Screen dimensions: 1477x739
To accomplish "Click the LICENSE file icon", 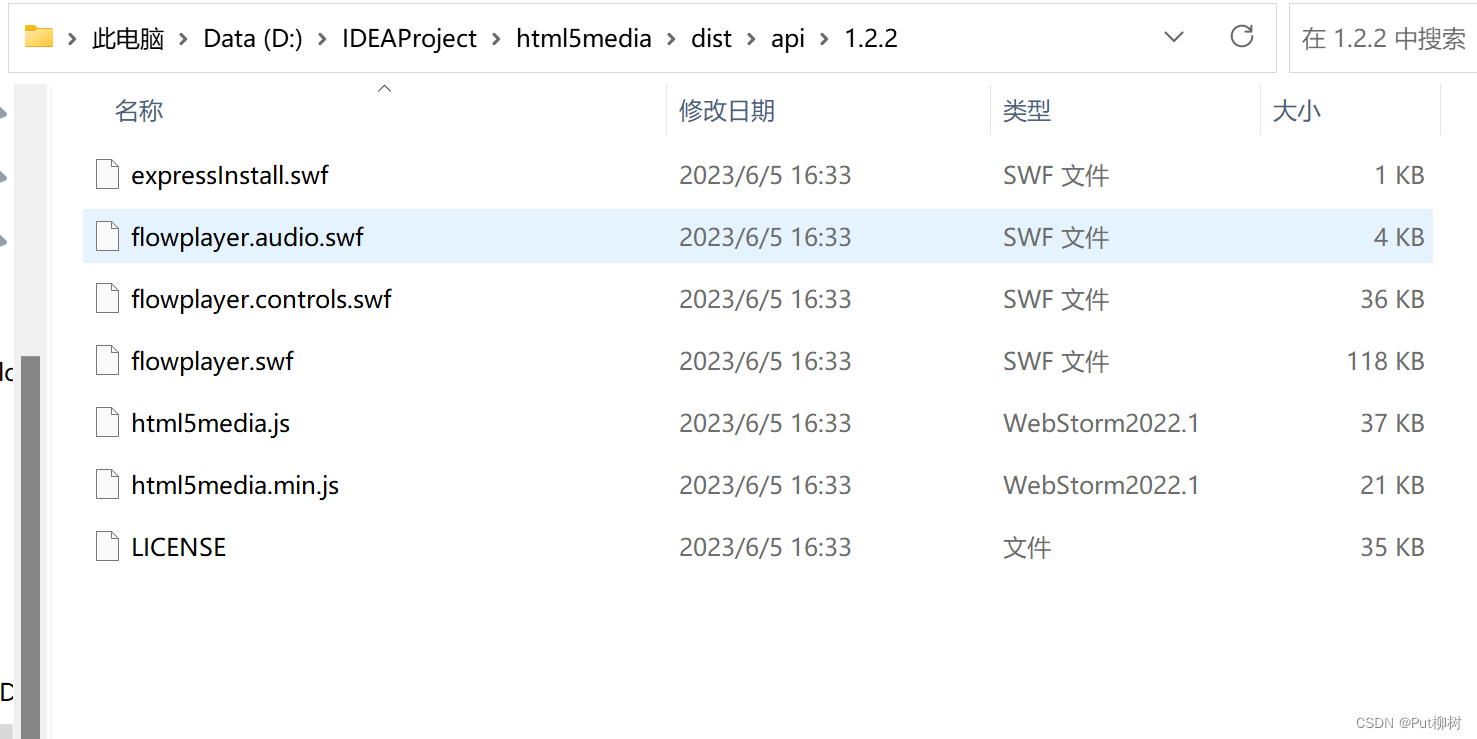I will click(x=106, y=546).
